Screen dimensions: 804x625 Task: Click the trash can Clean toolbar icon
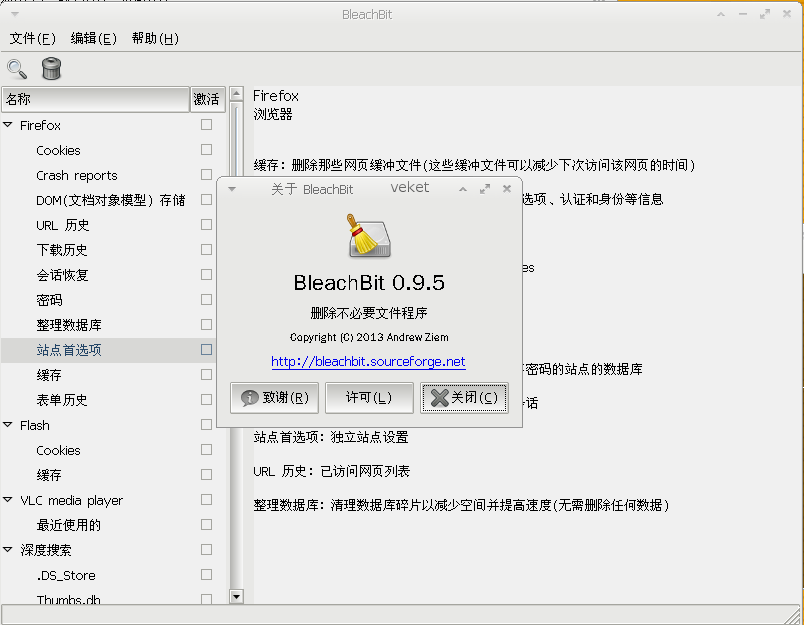coord(51,69)
